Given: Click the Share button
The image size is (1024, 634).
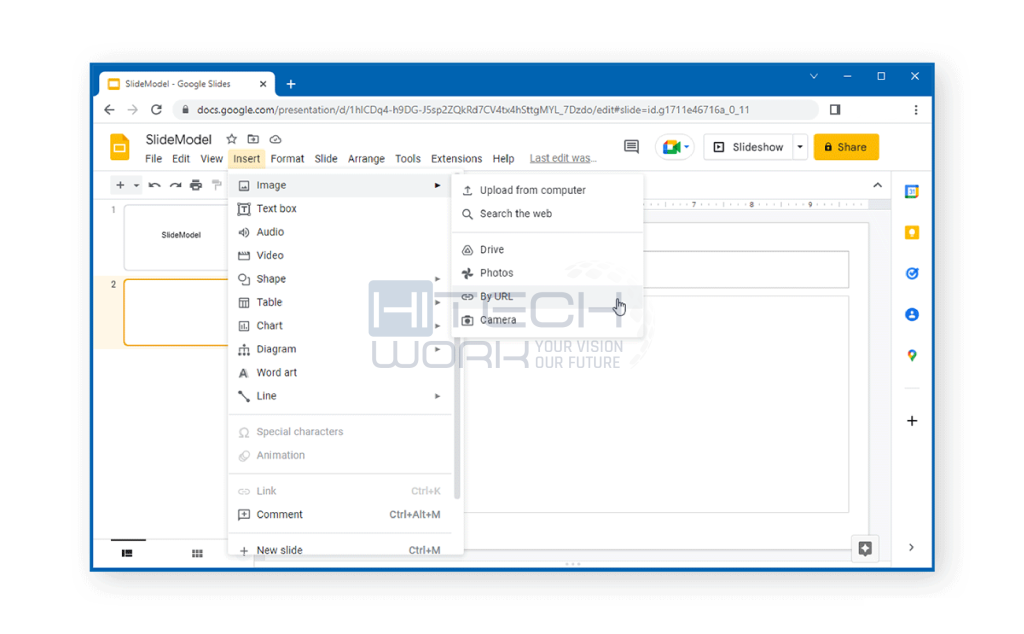Looking at the screenshot, I should (x=846, y=147).
